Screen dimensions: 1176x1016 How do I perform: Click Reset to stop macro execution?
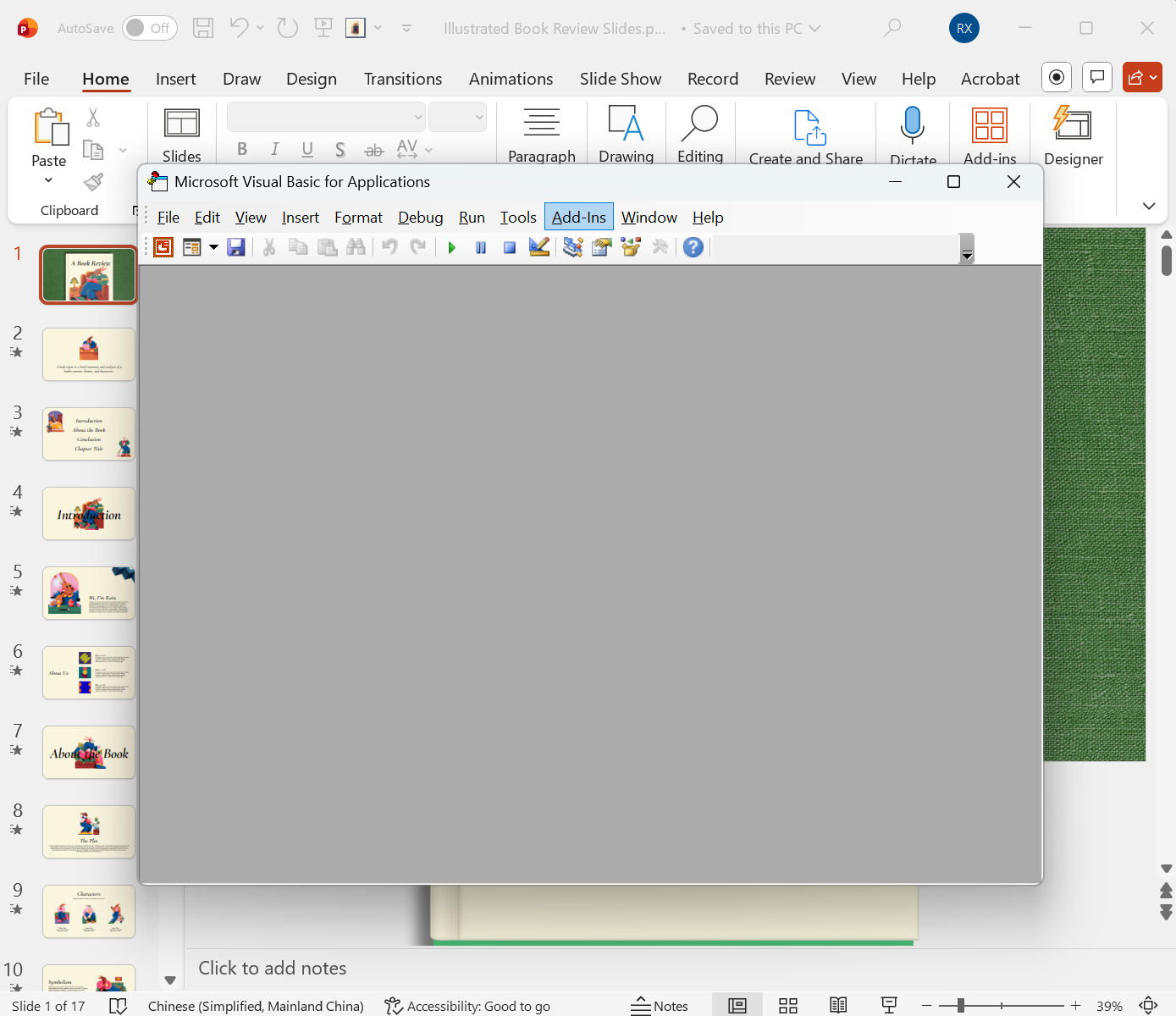[x=509, y=247]
